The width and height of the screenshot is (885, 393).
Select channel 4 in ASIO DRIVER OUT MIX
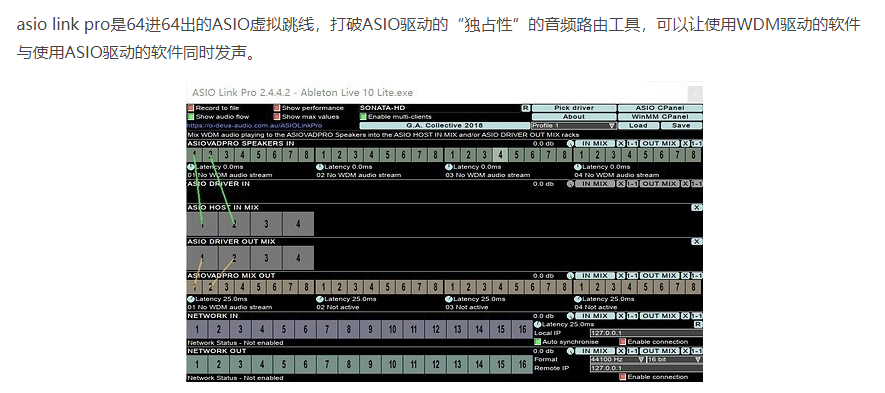click(298, 258)
